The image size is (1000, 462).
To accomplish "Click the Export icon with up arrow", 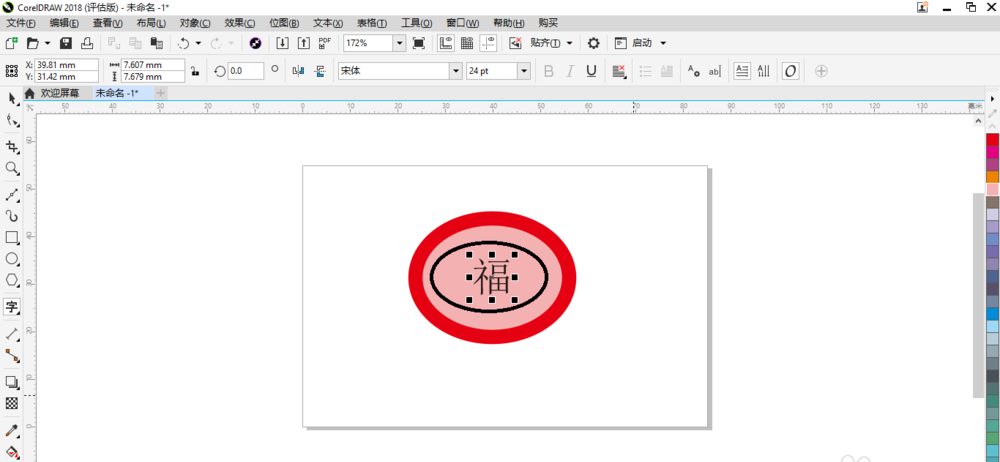I will pyautogui.click(x=304, y=43).
